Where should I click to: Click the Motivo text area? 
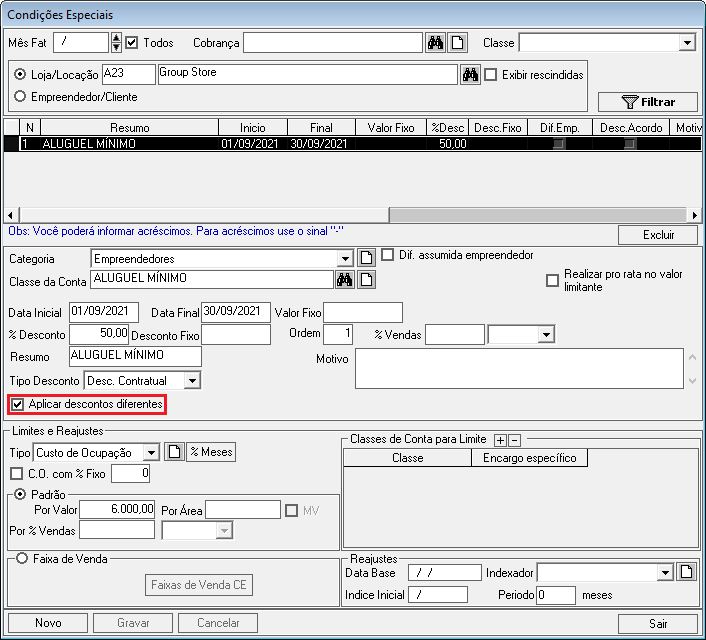pyautogui.click(x=519, y=368)
